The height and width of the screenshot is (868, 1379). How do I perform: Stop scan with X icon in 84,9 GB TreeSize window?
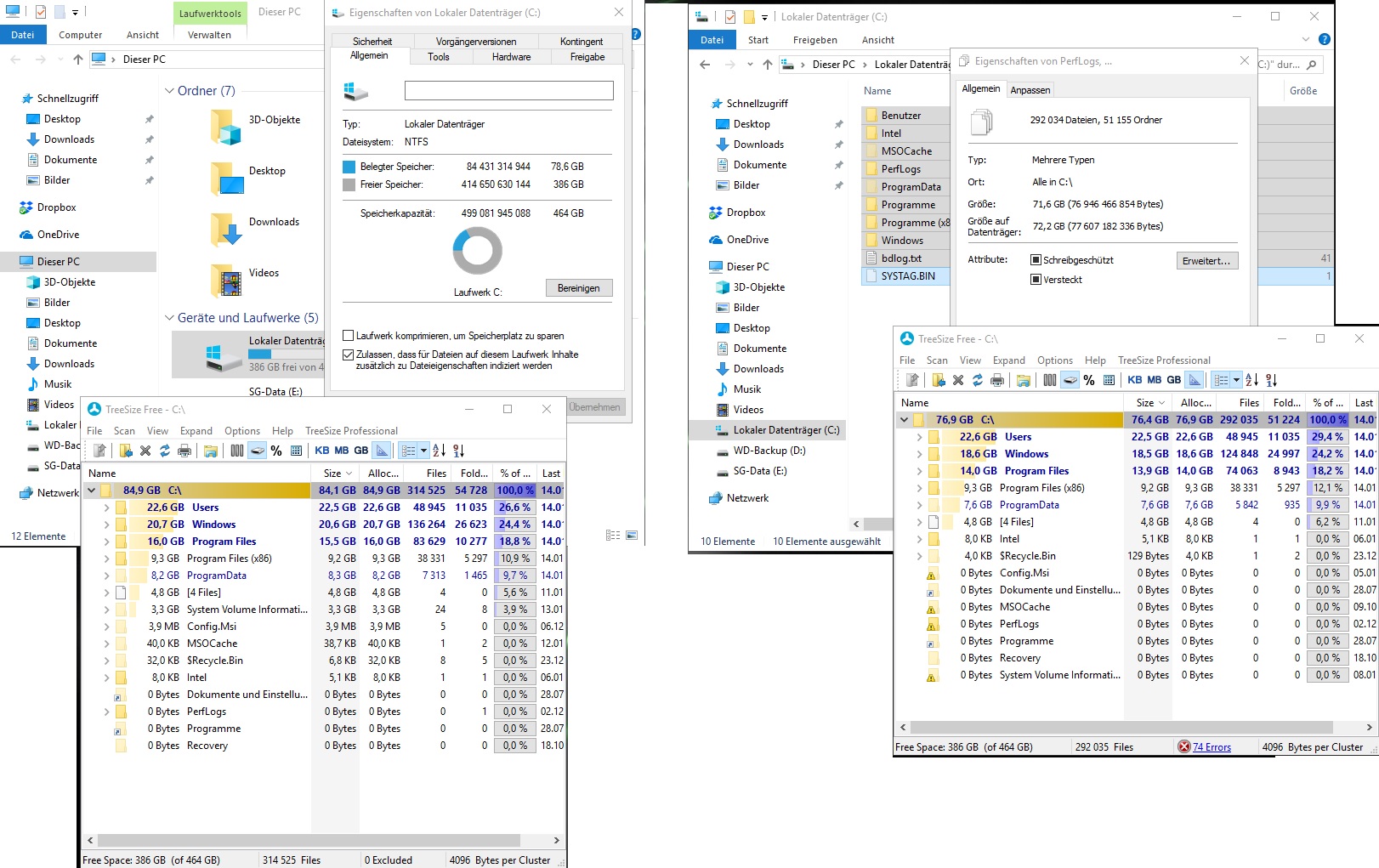pyautogui.click(x=145, y=451)
